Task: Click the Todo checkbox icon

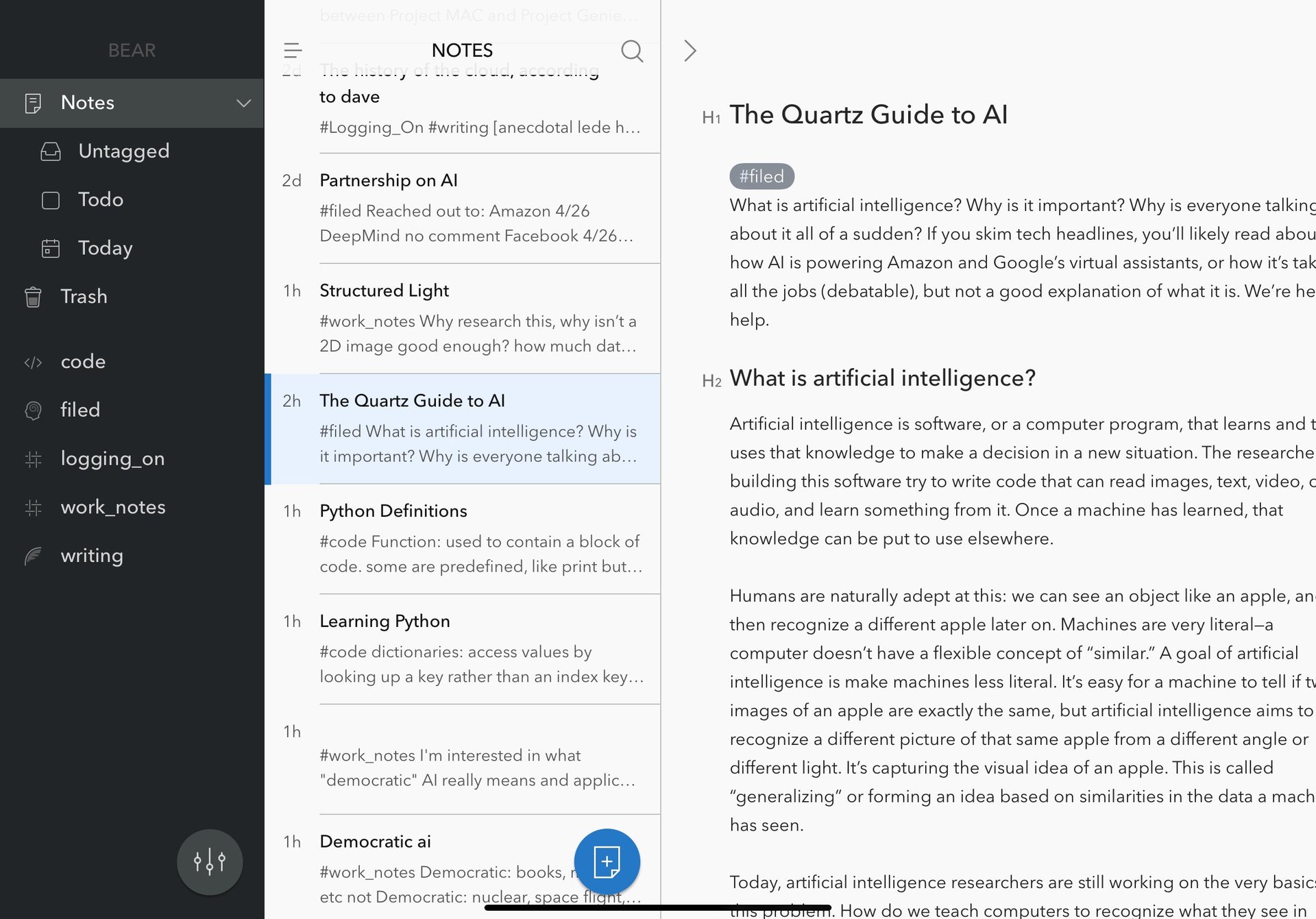Action: coord(51,200)
